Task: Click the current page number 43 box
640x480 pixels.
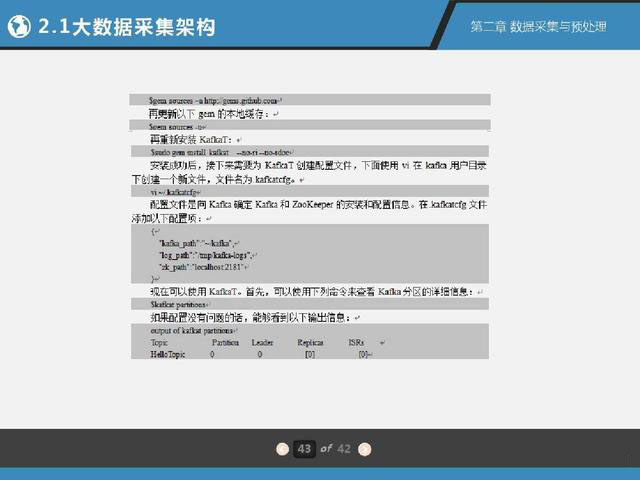Action: (305, 449)
